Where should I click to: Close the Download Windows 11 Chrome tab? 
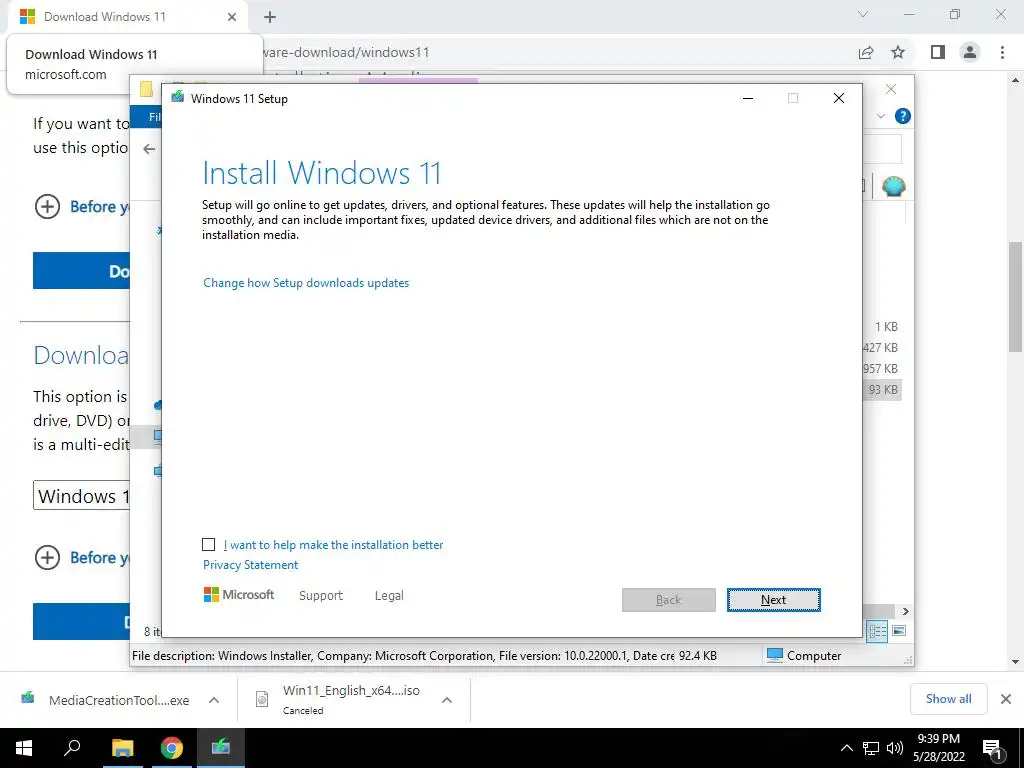point(232,17)
